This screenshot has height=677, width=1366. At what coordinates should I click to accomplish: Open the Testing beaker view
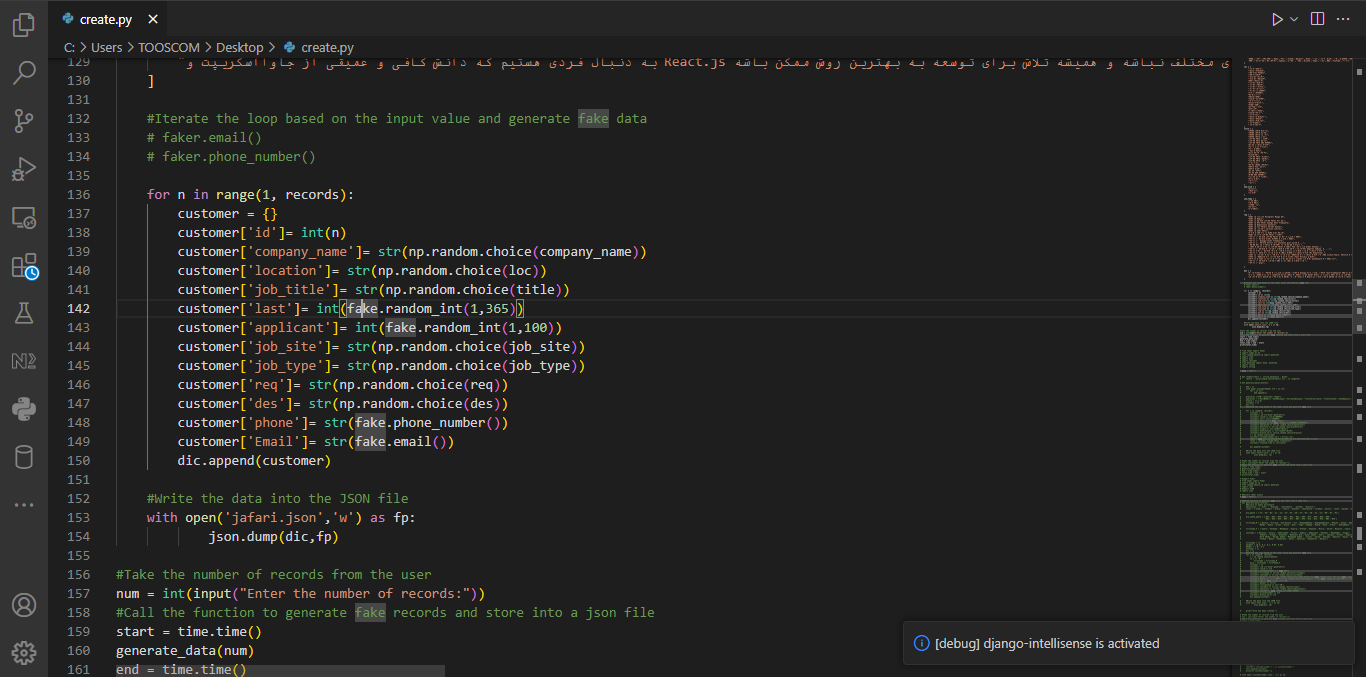[23, 313]
